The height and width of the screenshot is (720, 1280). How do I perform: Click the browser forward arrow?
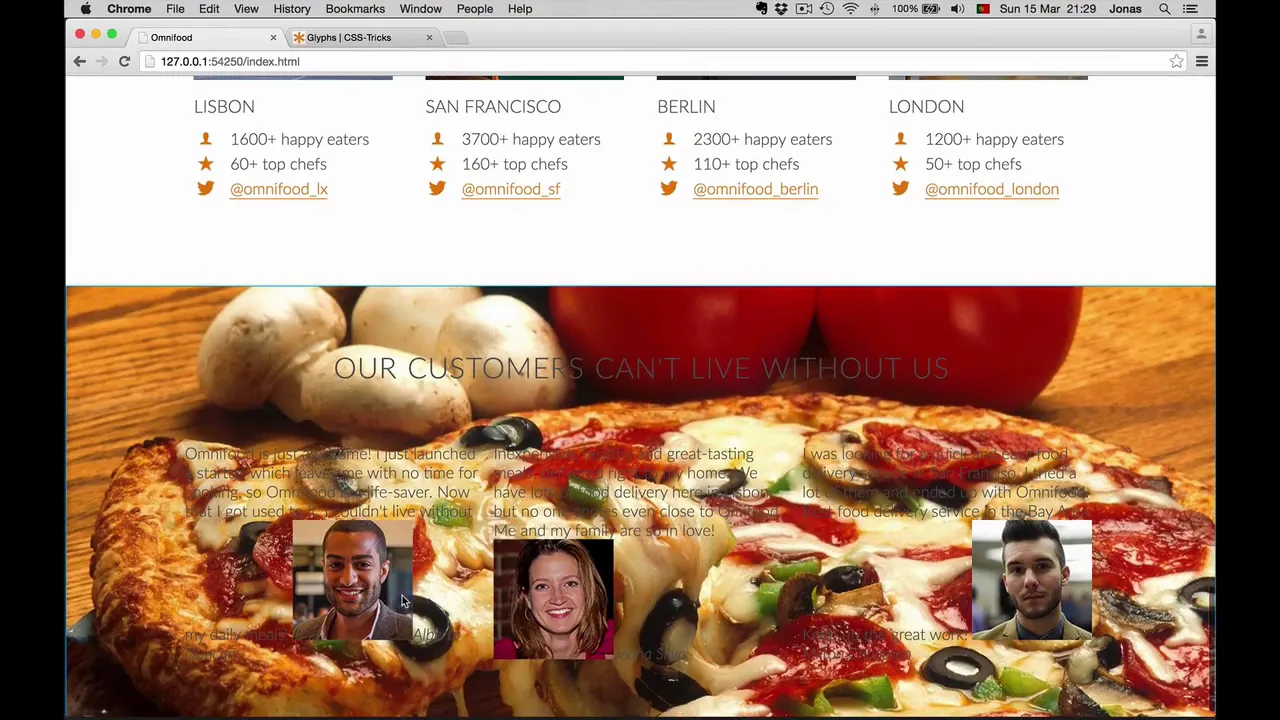(101, 62)
